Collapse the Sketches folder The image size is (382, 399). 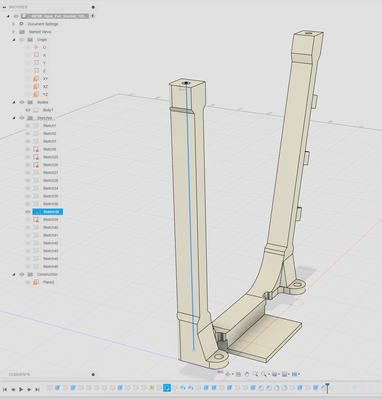click(14, 118)
